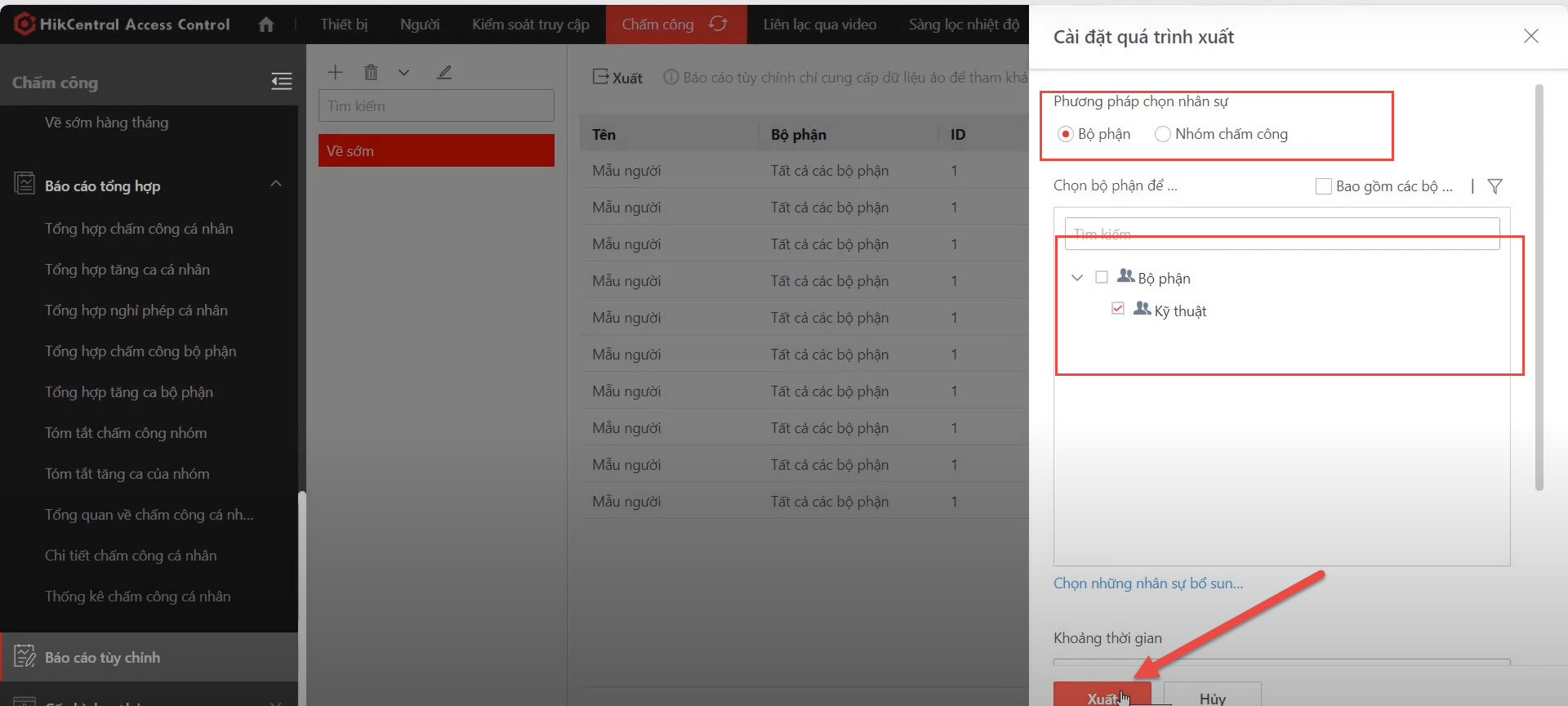
Task: Collapse the Chấm công sidebar menu icon
Action: [x=281, y=81]
